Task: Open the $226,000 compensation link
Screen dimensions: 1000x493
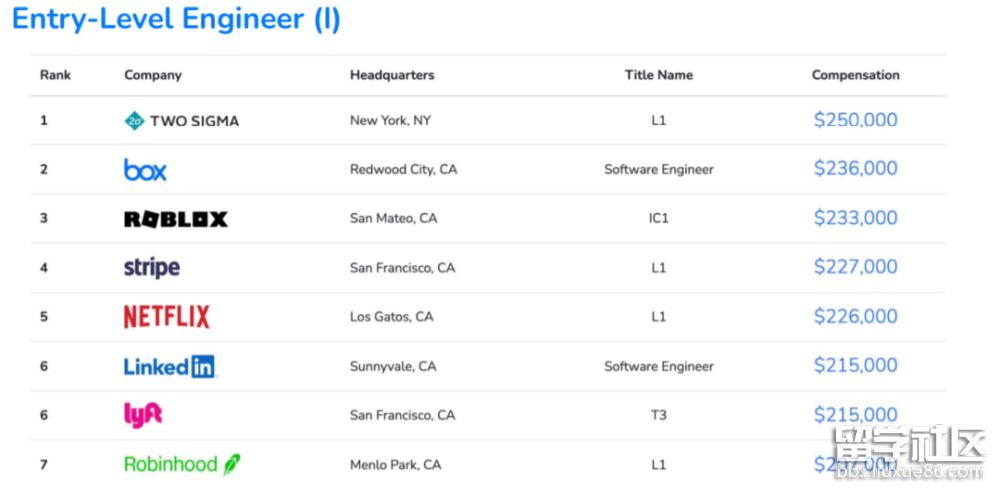Action: tap(855, 316)
